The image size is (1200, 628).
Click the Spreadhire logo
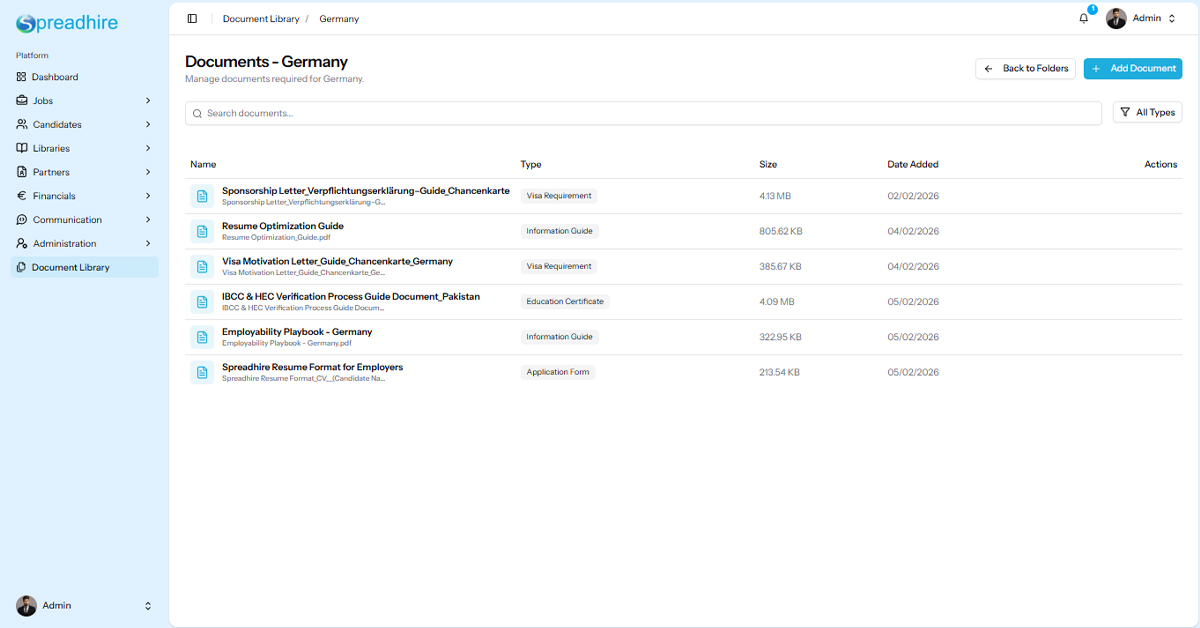point(67,24)
